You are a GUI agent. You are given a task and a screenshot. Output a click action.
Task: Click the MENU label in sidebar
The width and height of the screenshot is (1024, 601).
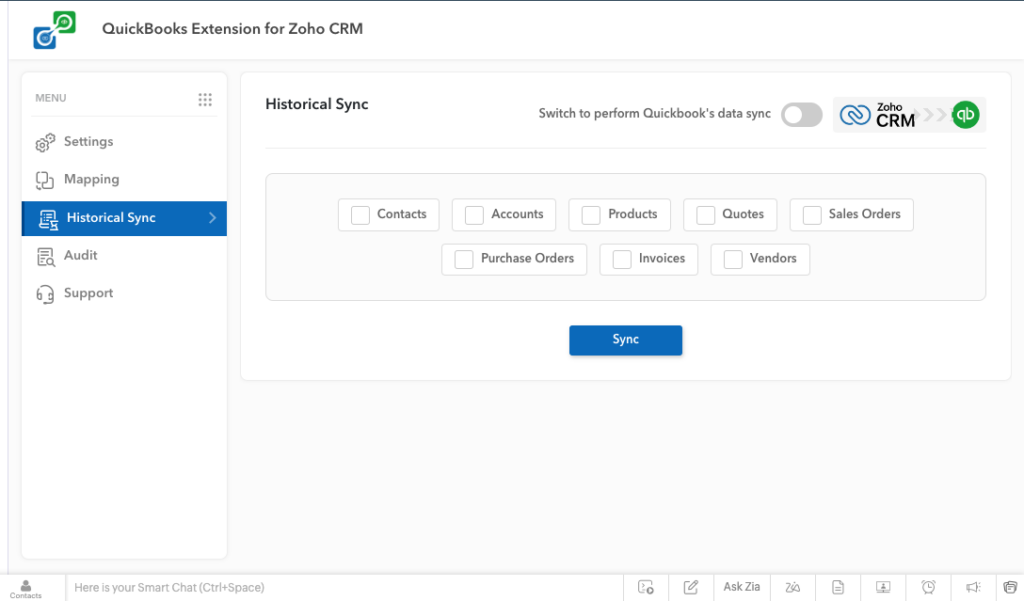tap(51, 98)
